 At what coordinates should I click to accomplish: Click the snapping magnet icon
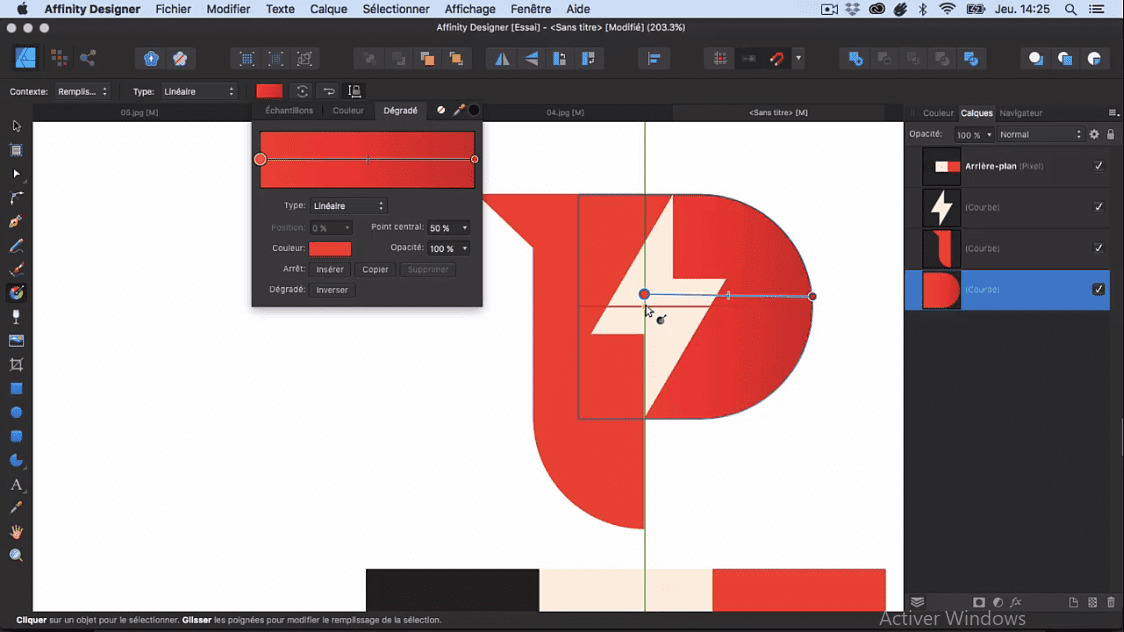coord(777,59)
